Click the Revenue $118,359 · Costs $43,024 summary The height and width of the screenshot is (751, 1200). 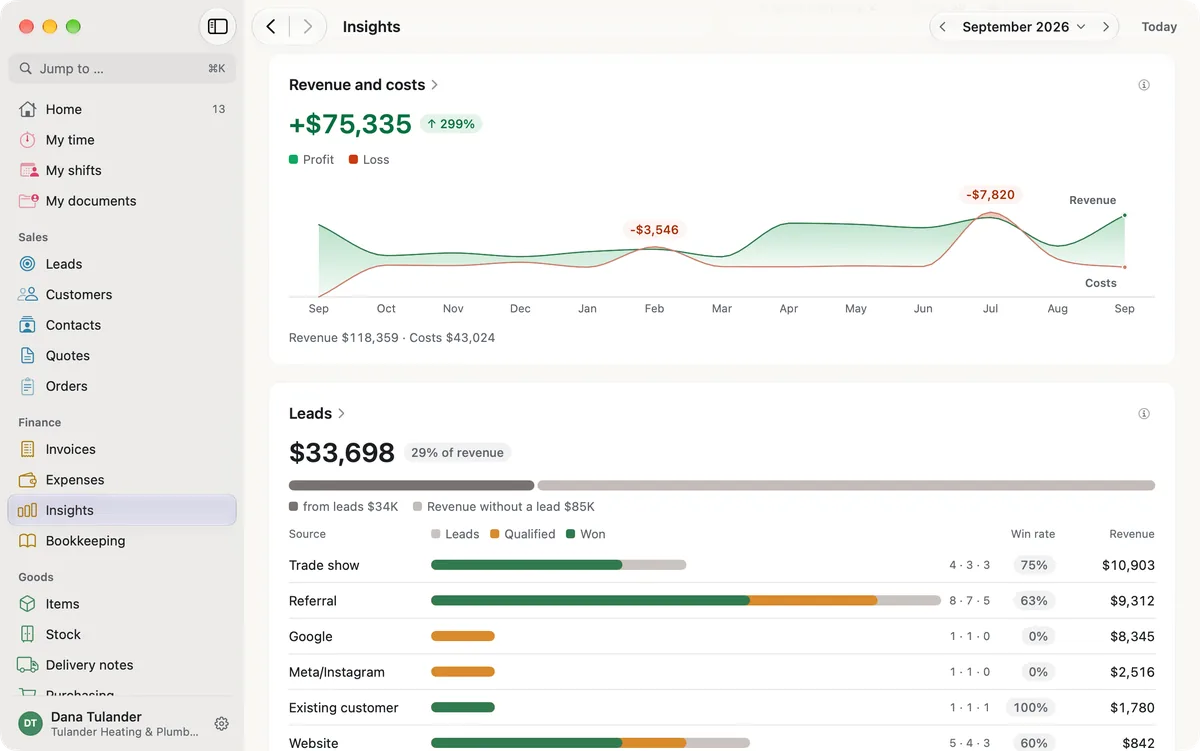coord(392,338)
